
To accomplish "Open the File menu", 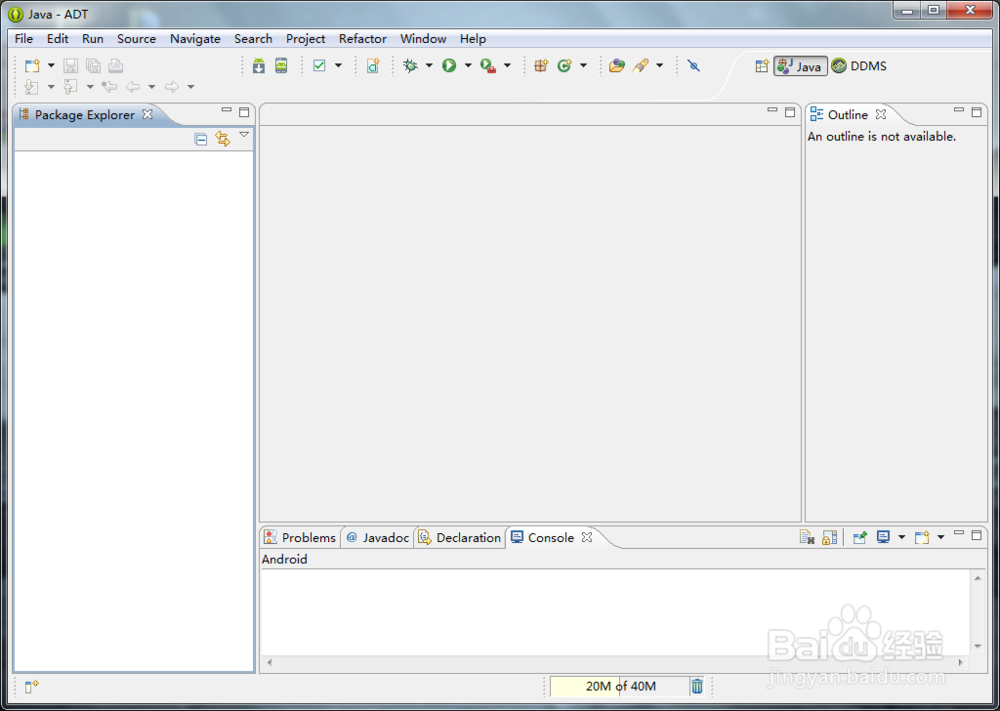I will (x=24, y=39).
